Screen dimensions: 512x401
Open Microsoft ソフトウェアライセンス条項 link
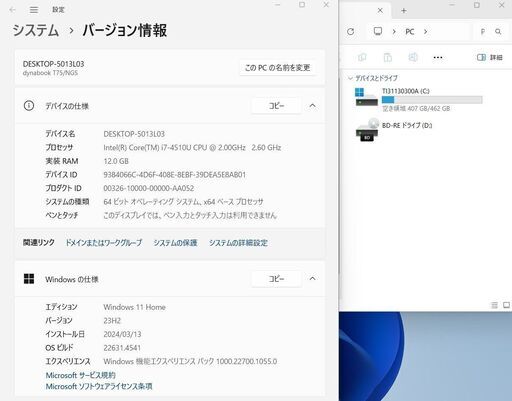point(99,386)
